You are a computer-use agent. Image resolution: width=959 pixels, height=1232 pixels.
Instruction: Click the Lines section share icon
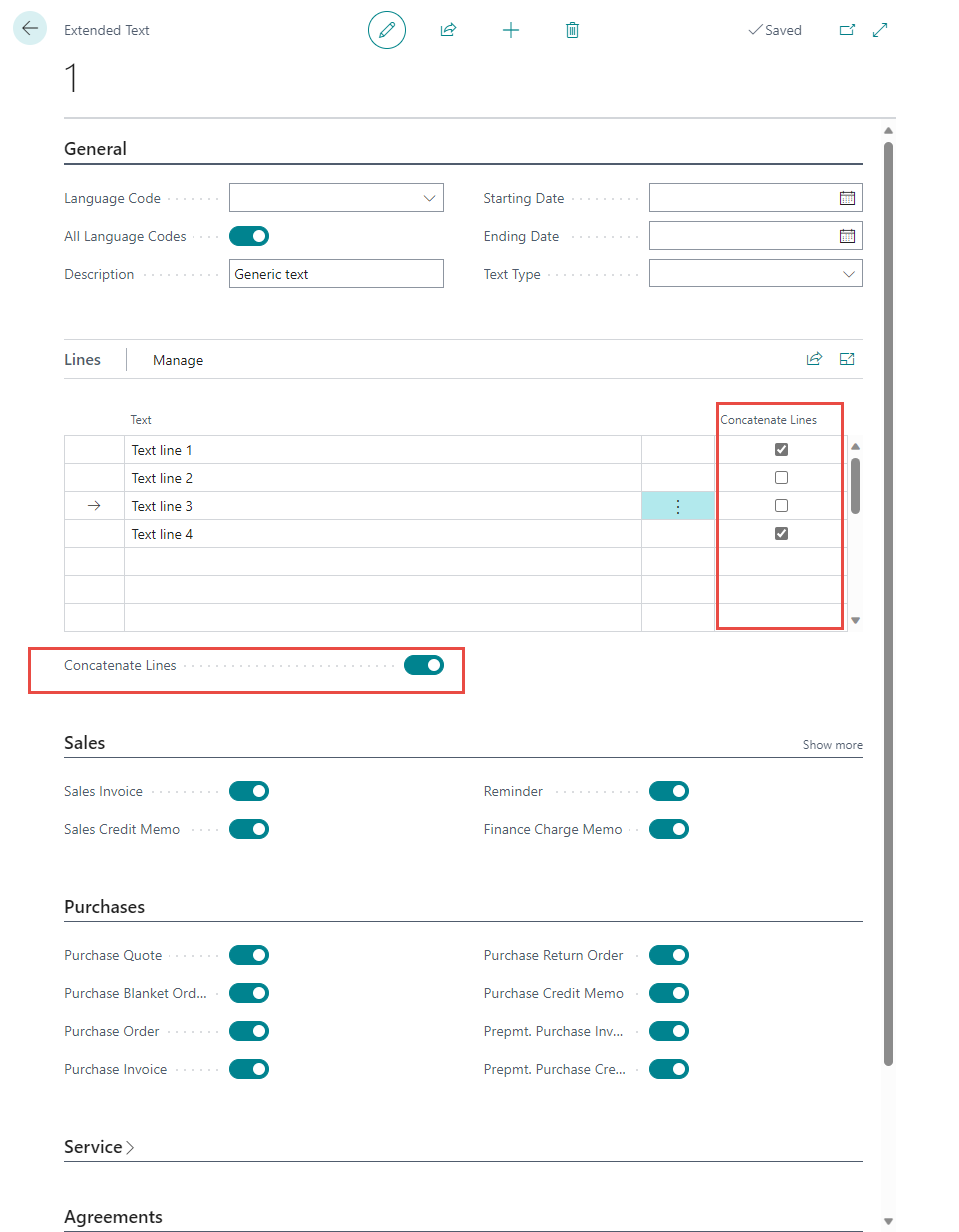(814, 359)
